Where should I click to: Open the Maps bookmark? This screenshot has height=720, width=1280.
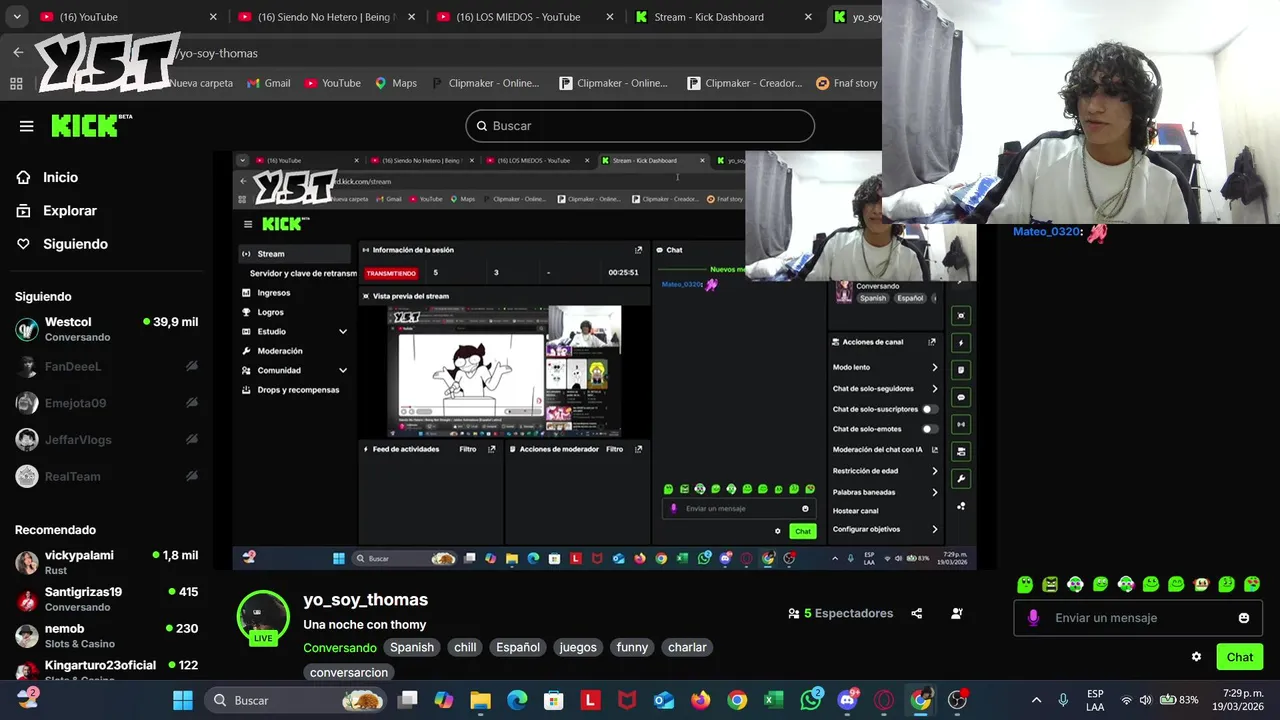396,83
